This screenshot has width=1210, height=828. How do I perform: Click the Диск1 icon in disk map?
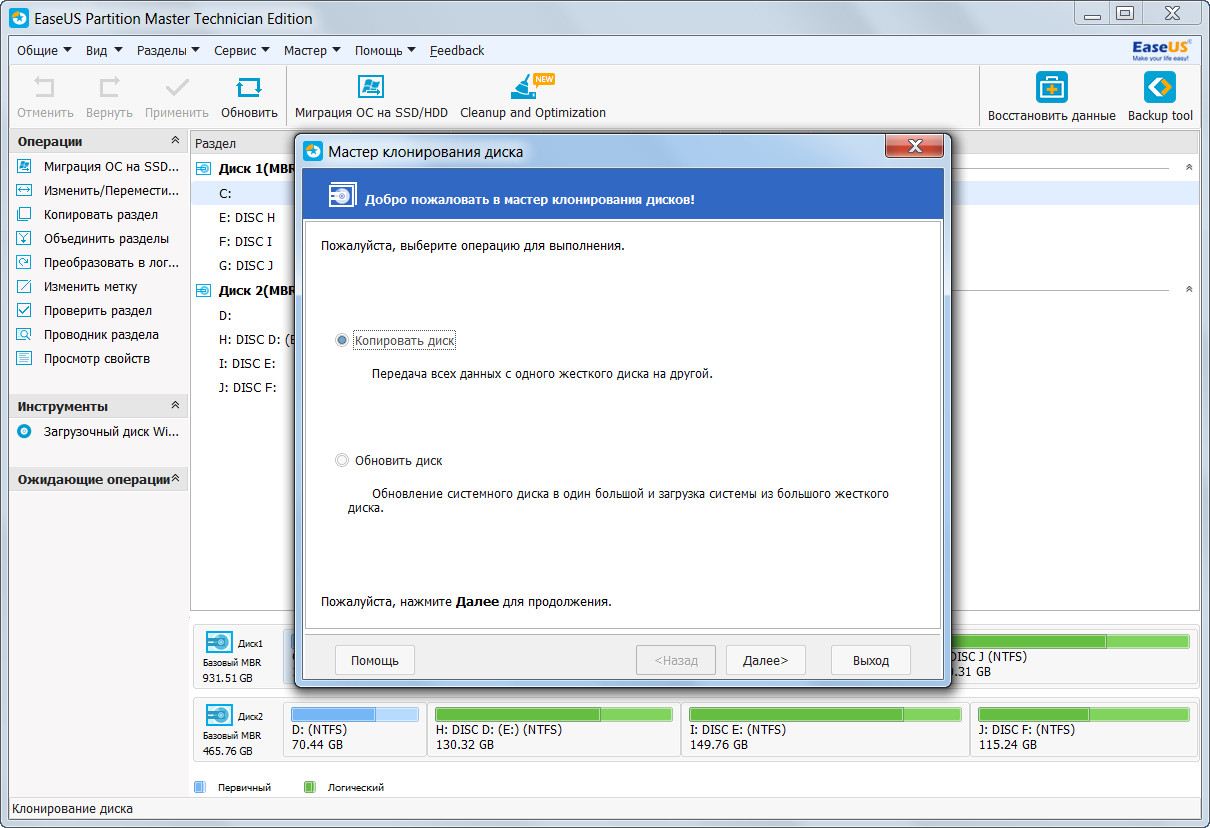point(218,642)
